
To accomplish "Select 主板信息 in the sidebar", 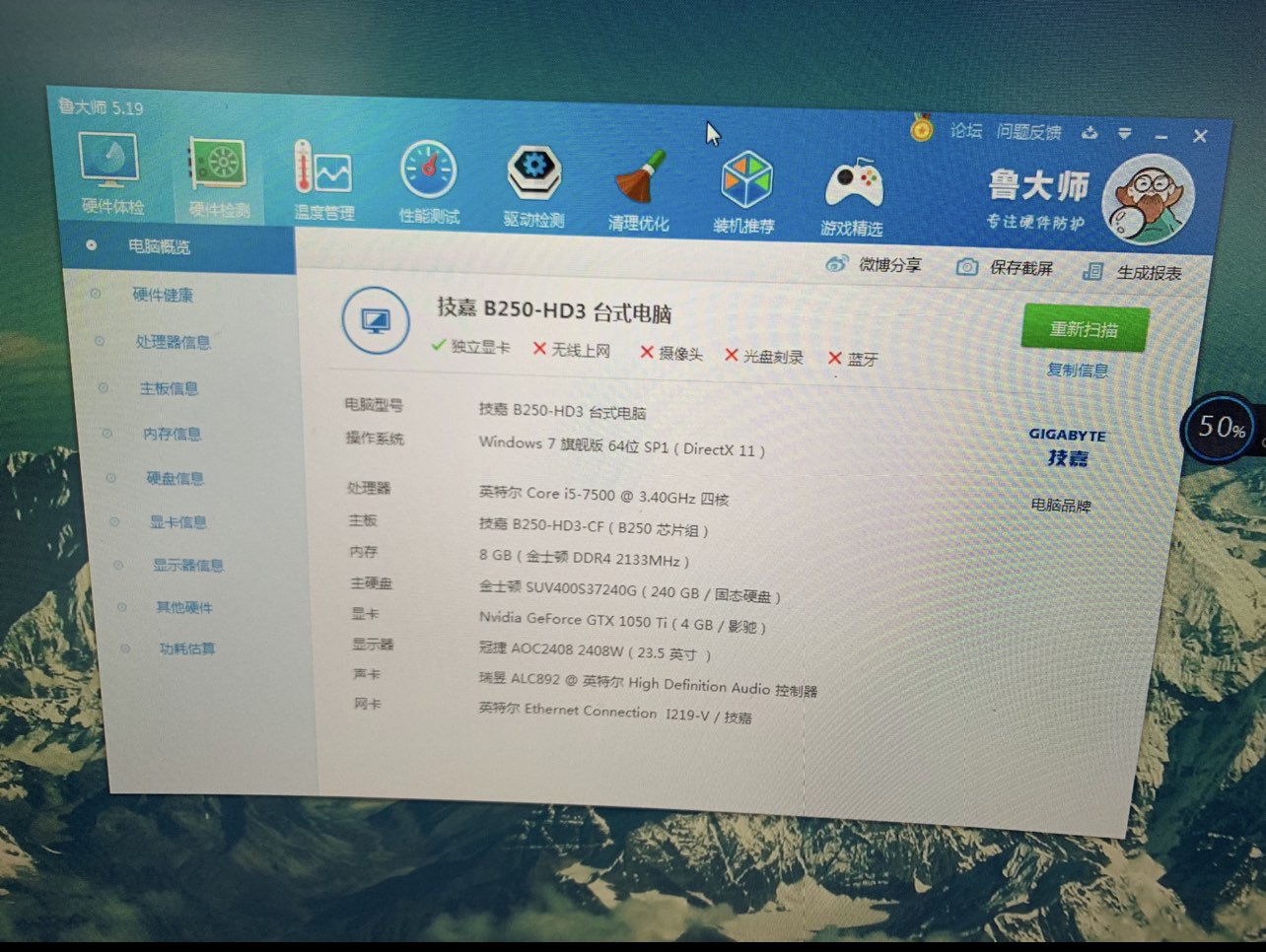I will pyautogui.click(x=169, y=388).
